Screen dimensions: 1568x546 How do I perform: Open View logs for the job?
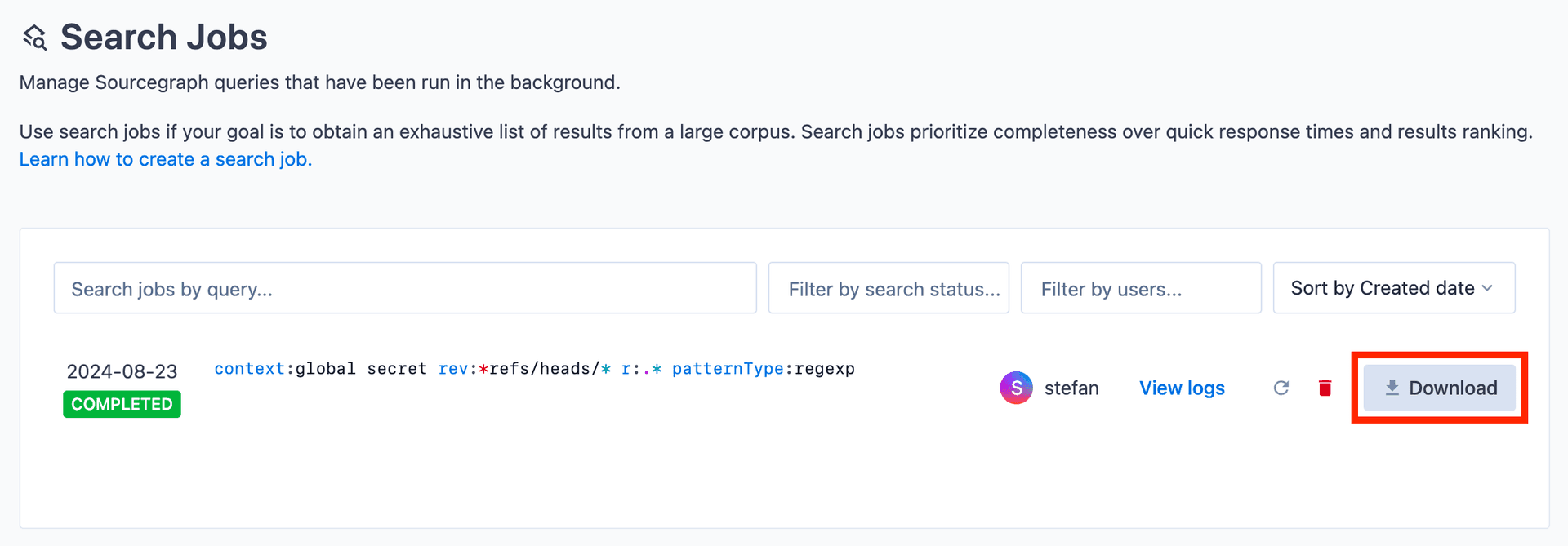(1182, 388)
